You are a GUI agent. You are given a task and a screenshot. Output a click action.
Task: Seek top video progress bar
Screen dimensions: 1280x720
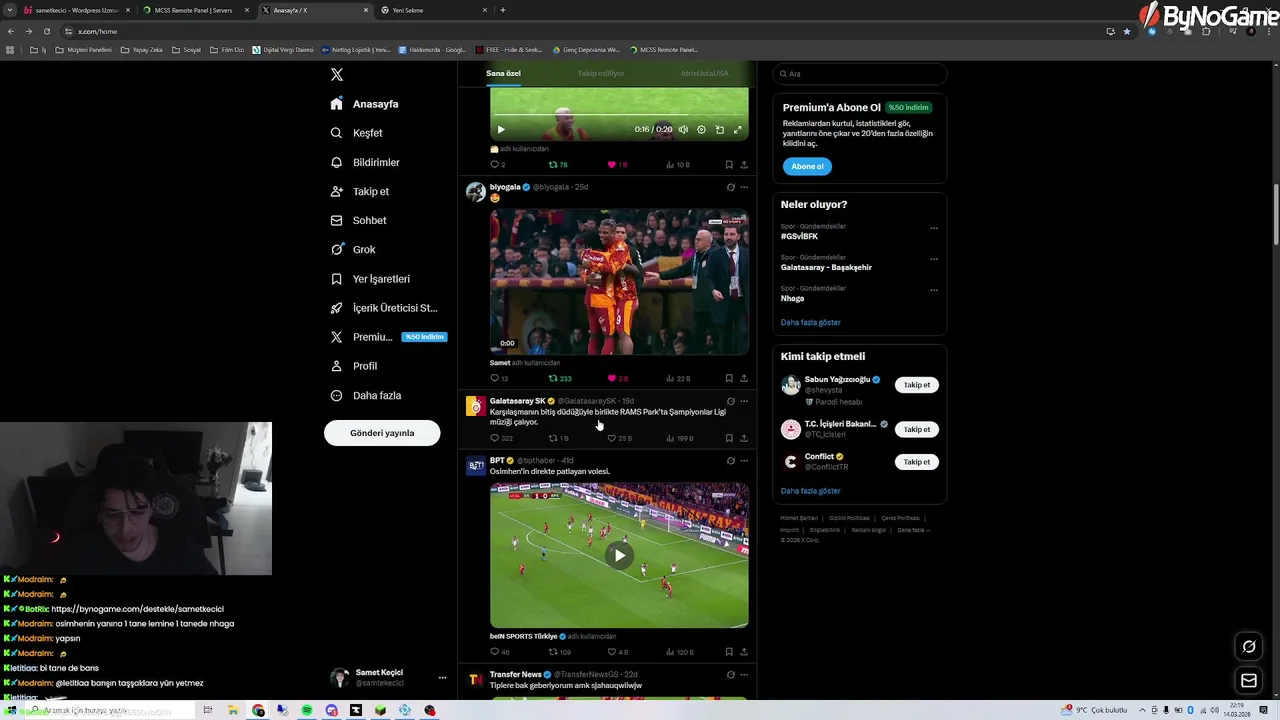619,115
